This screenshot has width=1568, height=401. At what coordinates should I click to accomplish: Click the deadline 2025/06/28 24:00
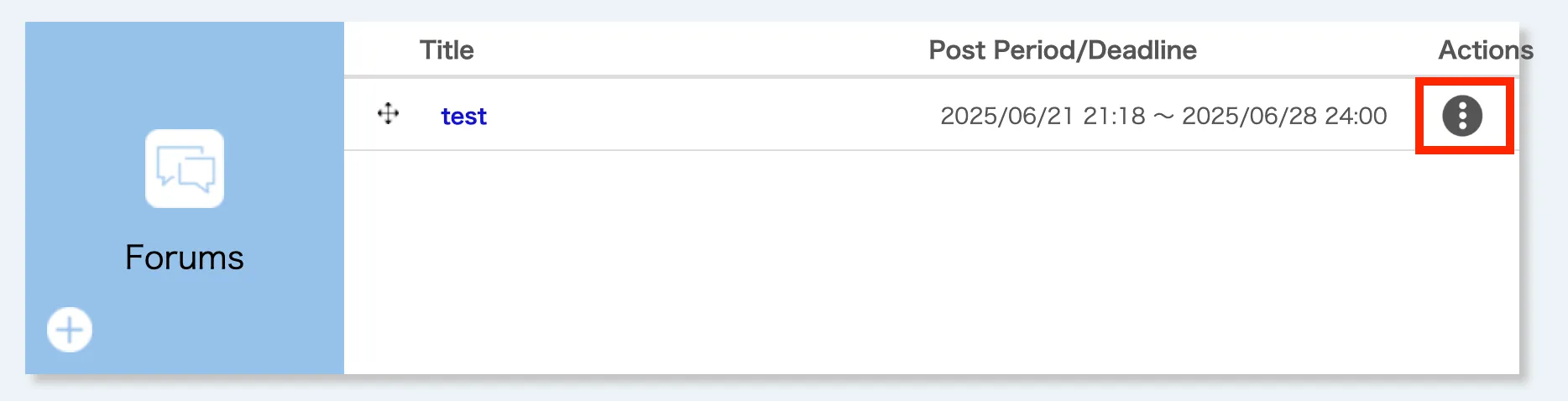click(1284, 116)
